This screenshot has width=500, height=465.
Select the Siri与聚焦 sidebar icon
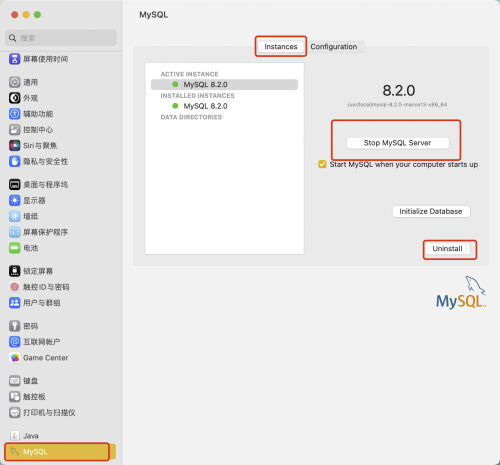[14, 145]
